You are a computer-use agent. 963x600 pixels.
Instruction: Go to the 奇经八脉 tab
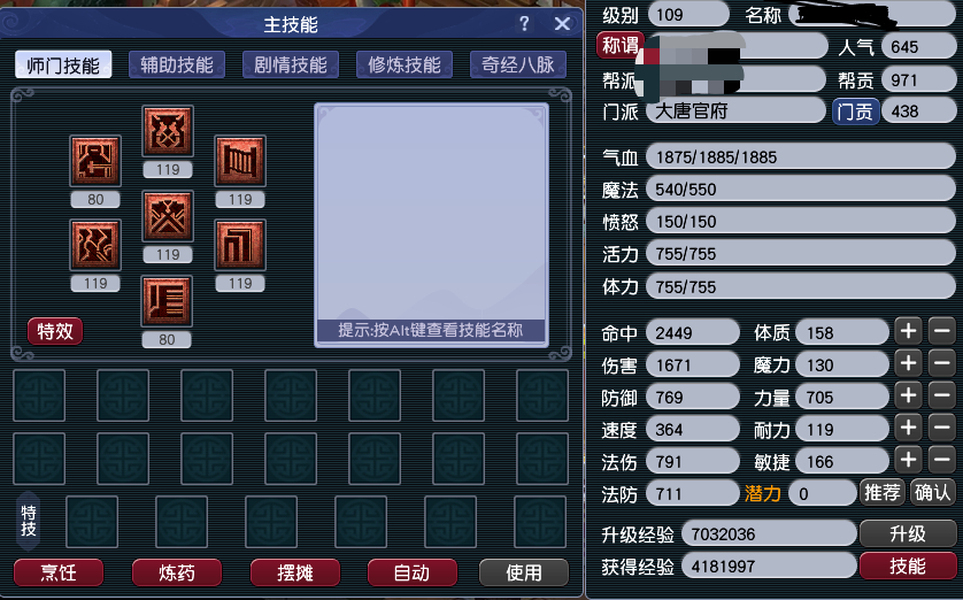click(518, 66)
